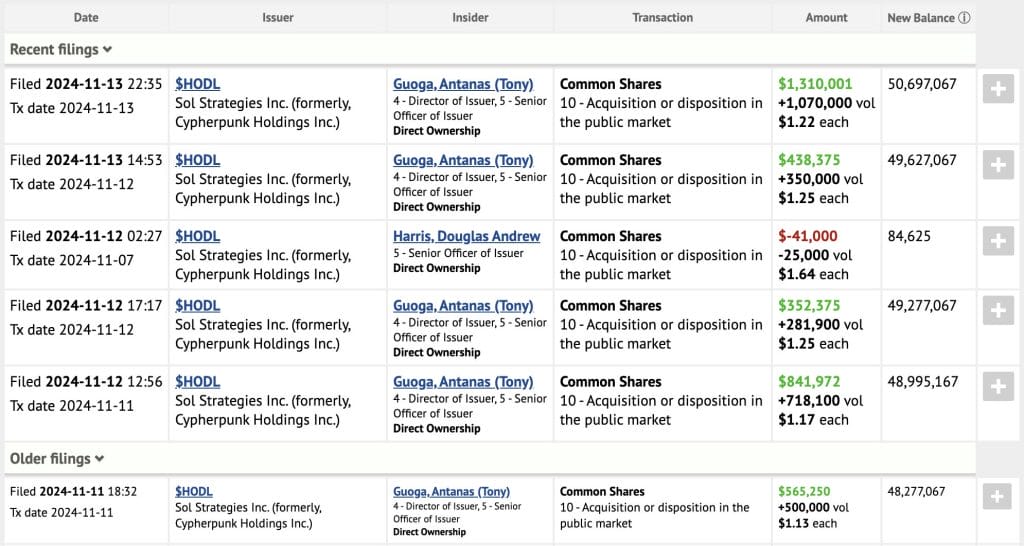Click $HODL ticker in Harris filing row

click(197, 237)
